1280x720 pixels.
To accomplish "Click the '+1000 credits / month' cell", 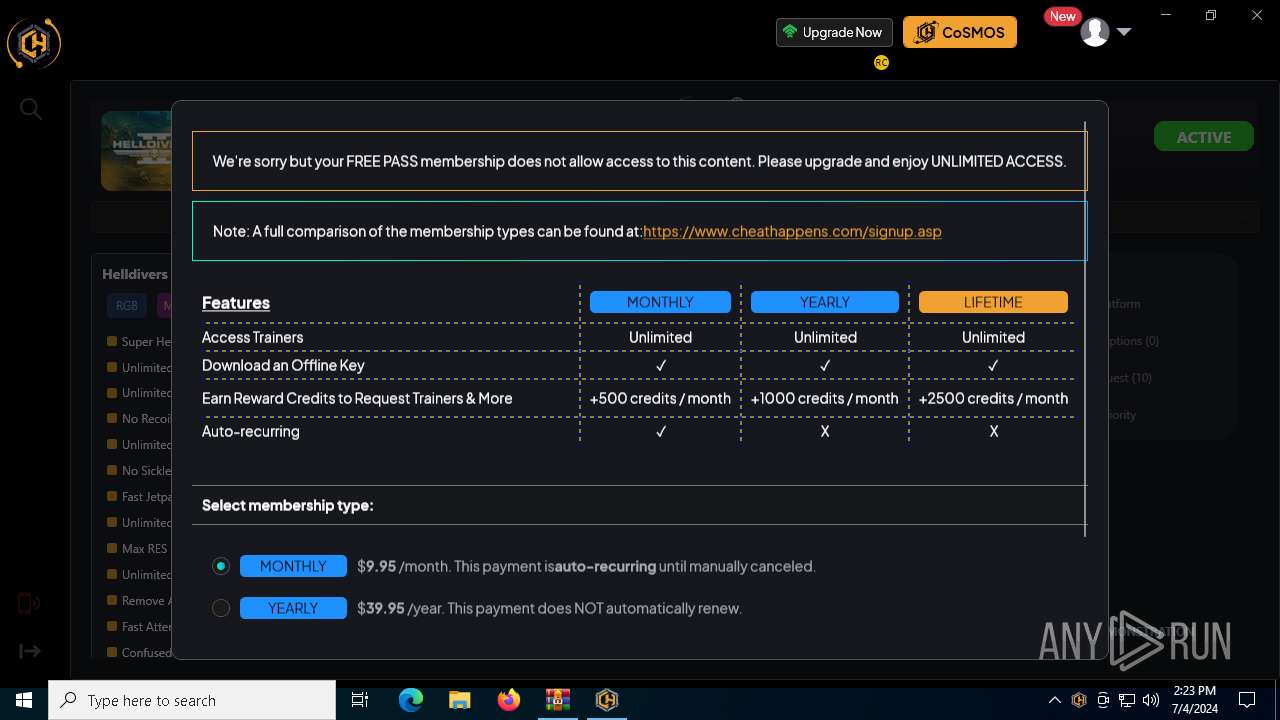I will tap(825, 398).
